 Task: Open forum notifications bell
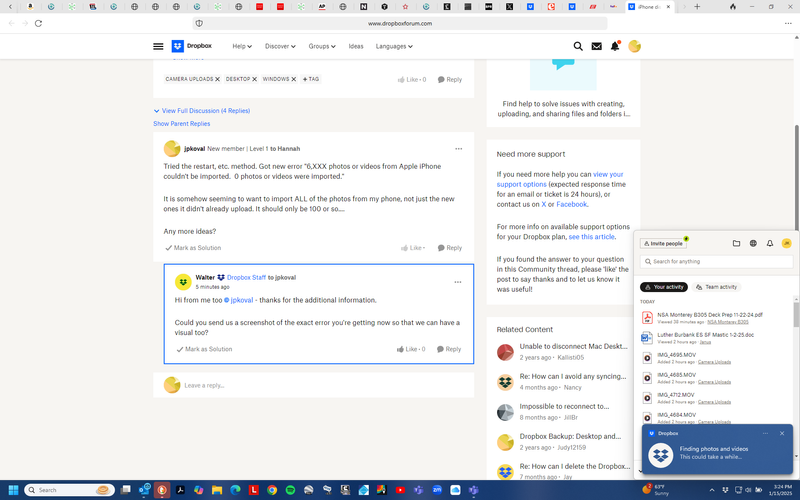coord(615,46)
